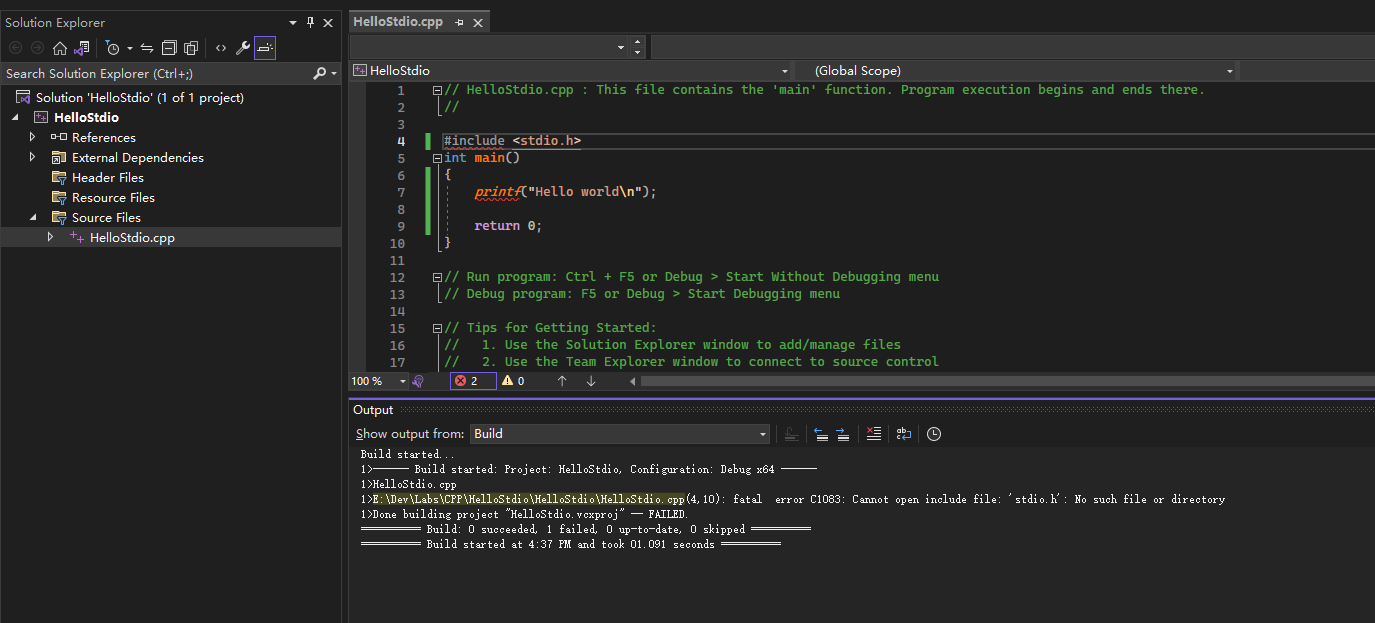1375x623 pixels.
Task: Click the 2 errors indicator button
Action: 472,381
